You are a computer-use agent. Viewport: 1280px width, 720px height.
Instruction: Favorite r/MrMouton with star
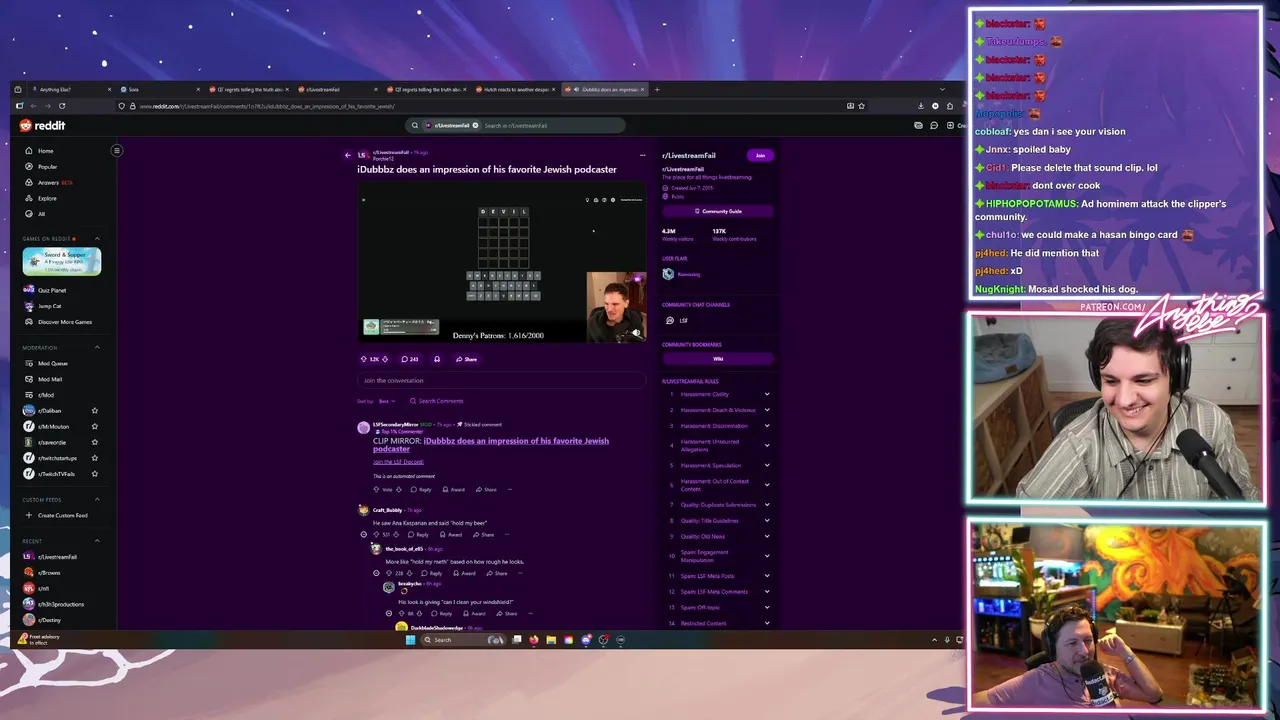click(x=95, y=426)
